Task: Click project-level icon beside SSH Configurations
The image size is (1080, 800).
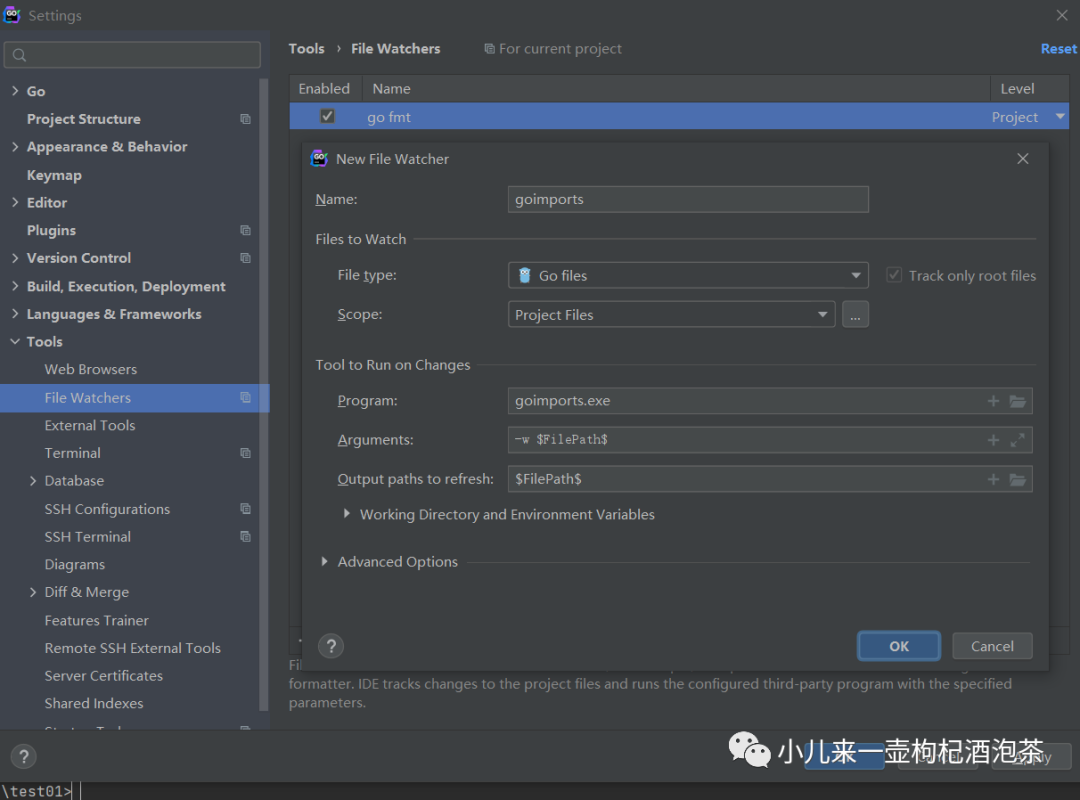Action: (245, 509)
